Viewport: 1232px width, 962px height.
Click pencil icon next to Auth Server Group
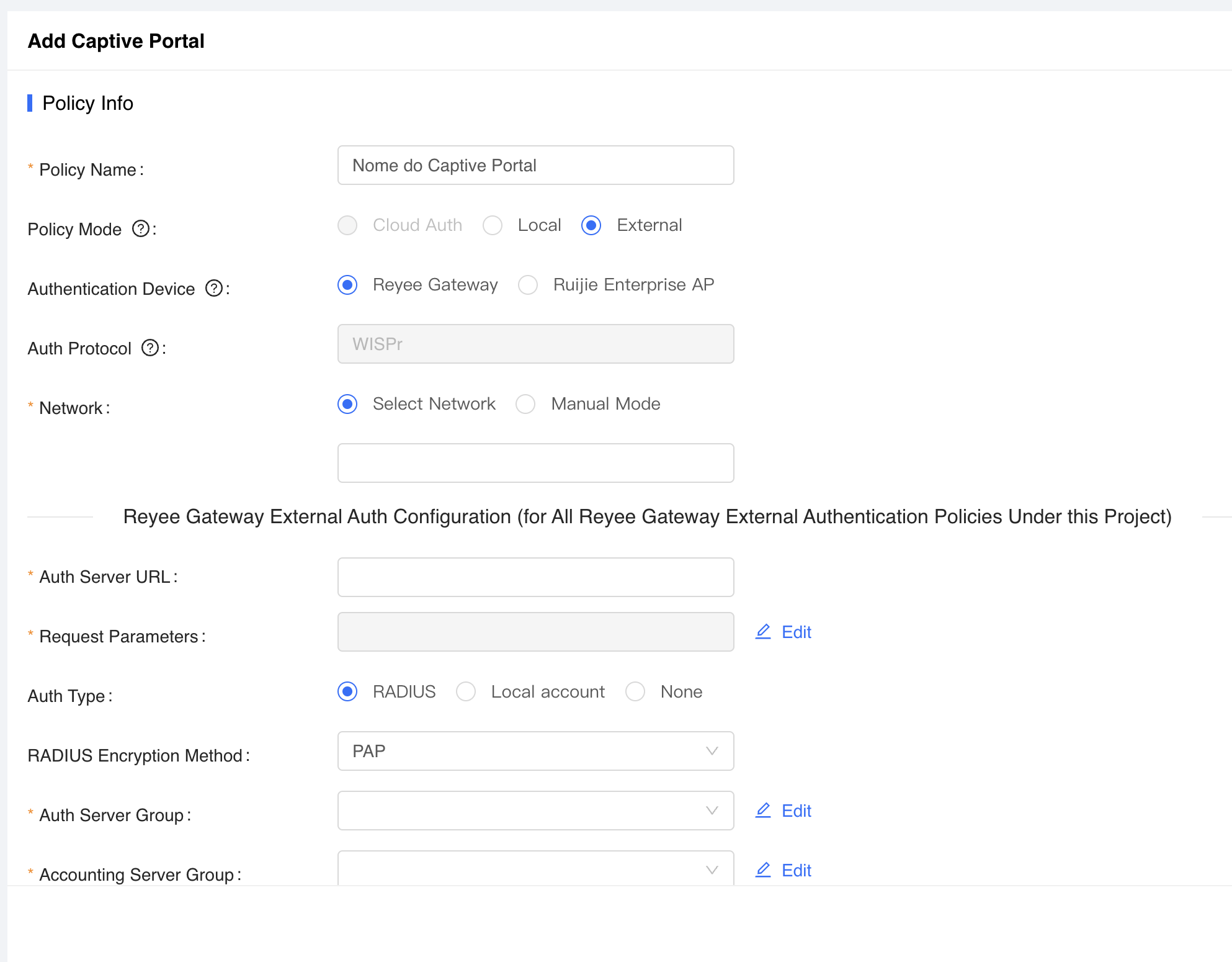click(763, 811)
